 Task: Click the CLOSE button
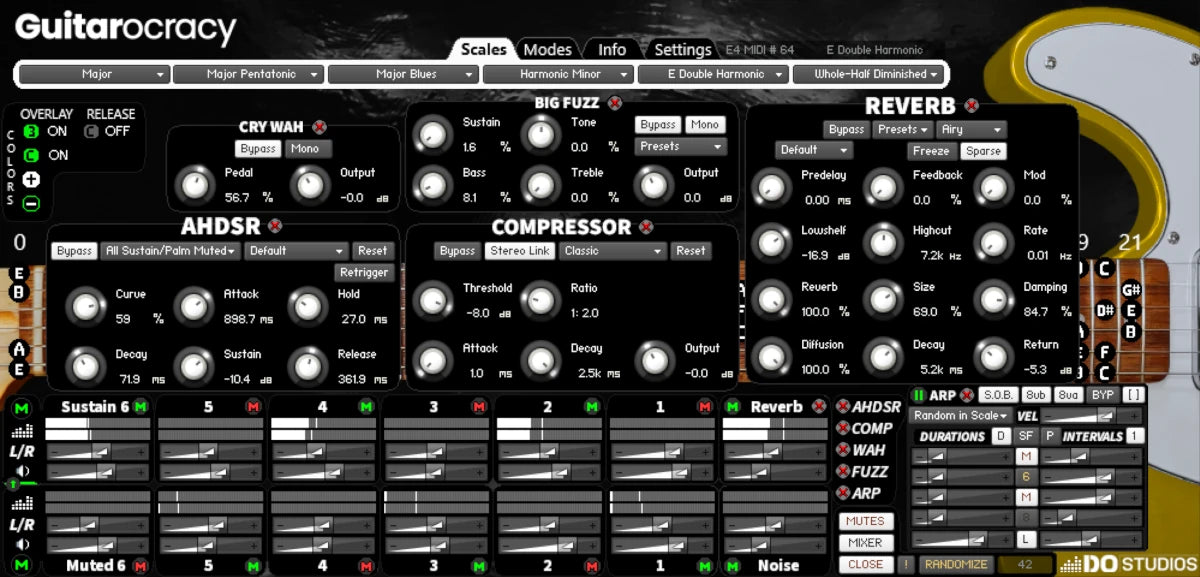tap(865, 564)
